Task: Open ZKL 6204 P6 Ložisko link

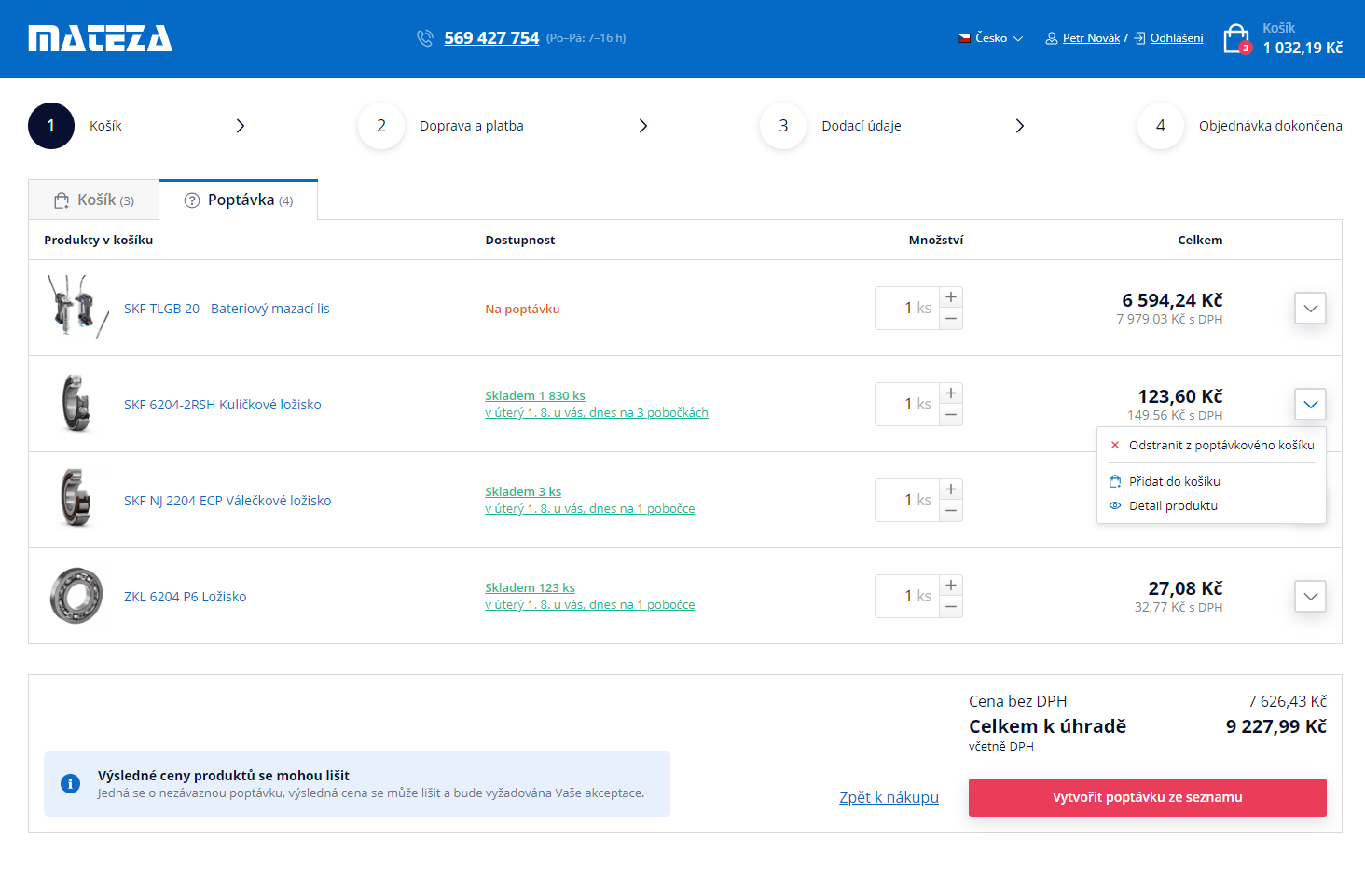Action: (x=186, y=597)
